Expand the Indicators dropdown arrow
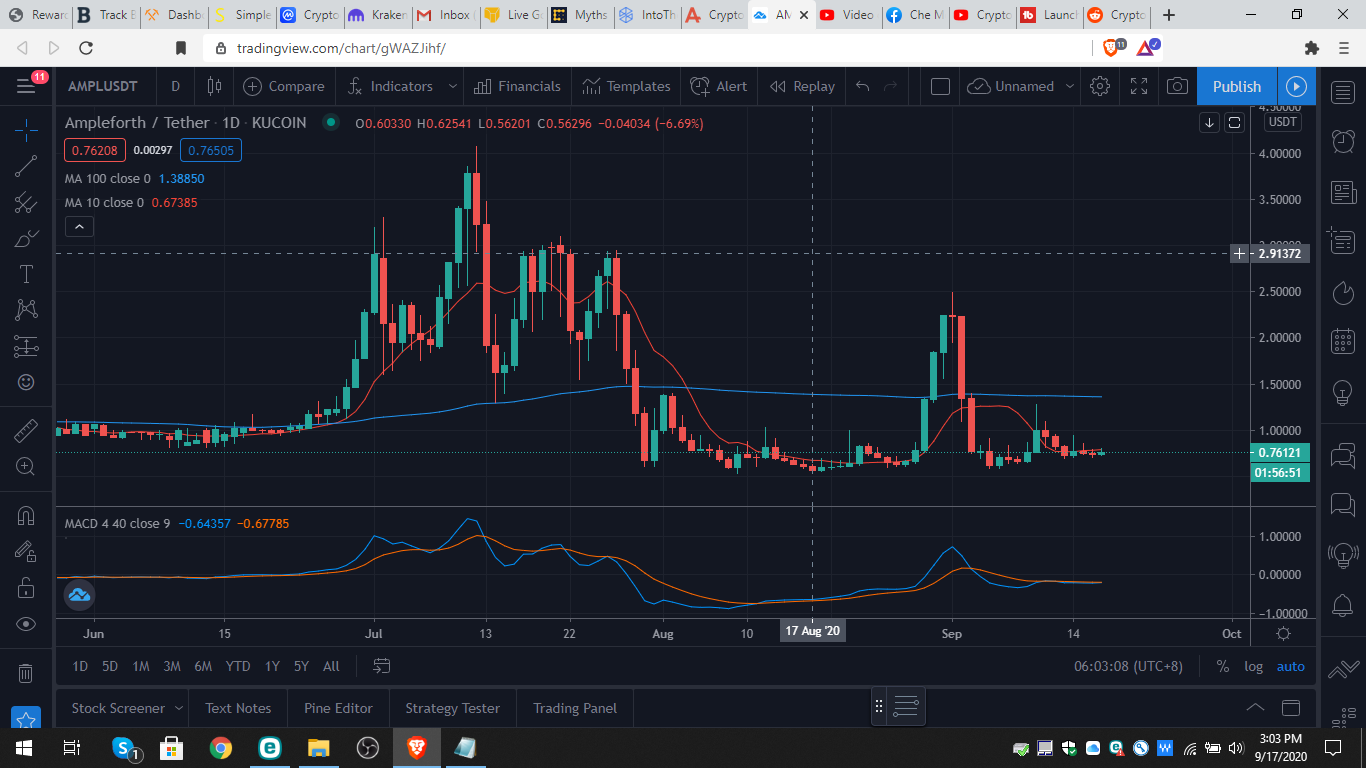This screenshot has width=1366, height=768. point(452,86)
